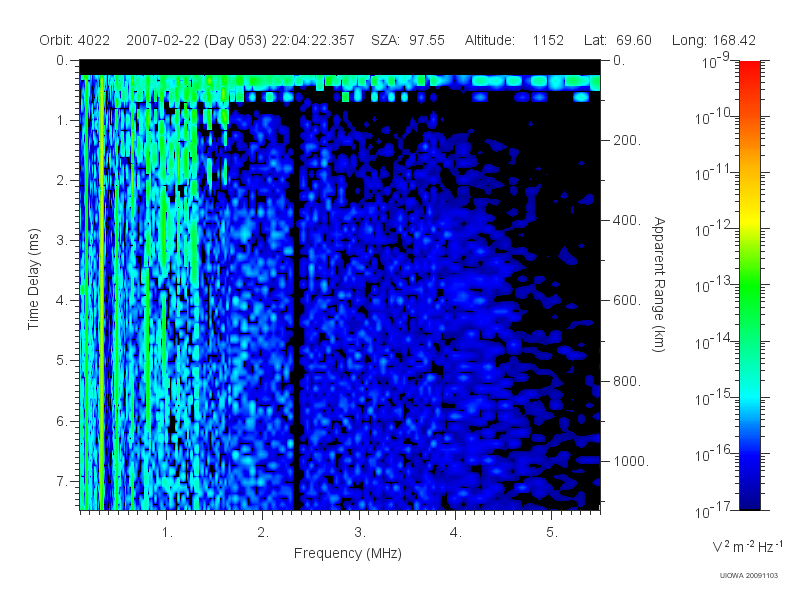Click the UIOWA 20091103 credit text
800x600 pixels.
(748, 576)
